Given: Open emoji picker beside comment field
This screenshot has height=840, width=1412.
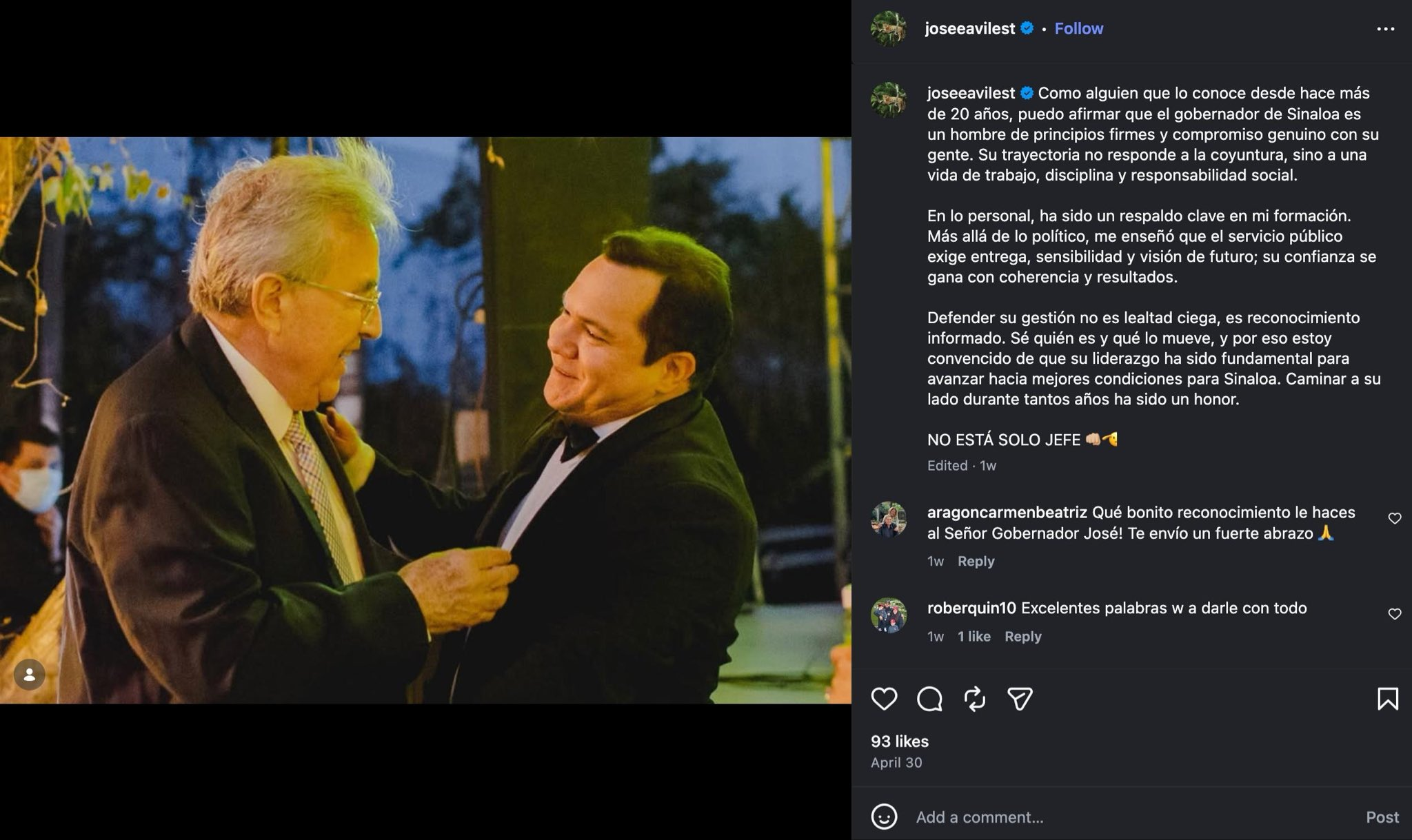Looking at the screenshot, I should pyautogui.click(x=884, y=817).
